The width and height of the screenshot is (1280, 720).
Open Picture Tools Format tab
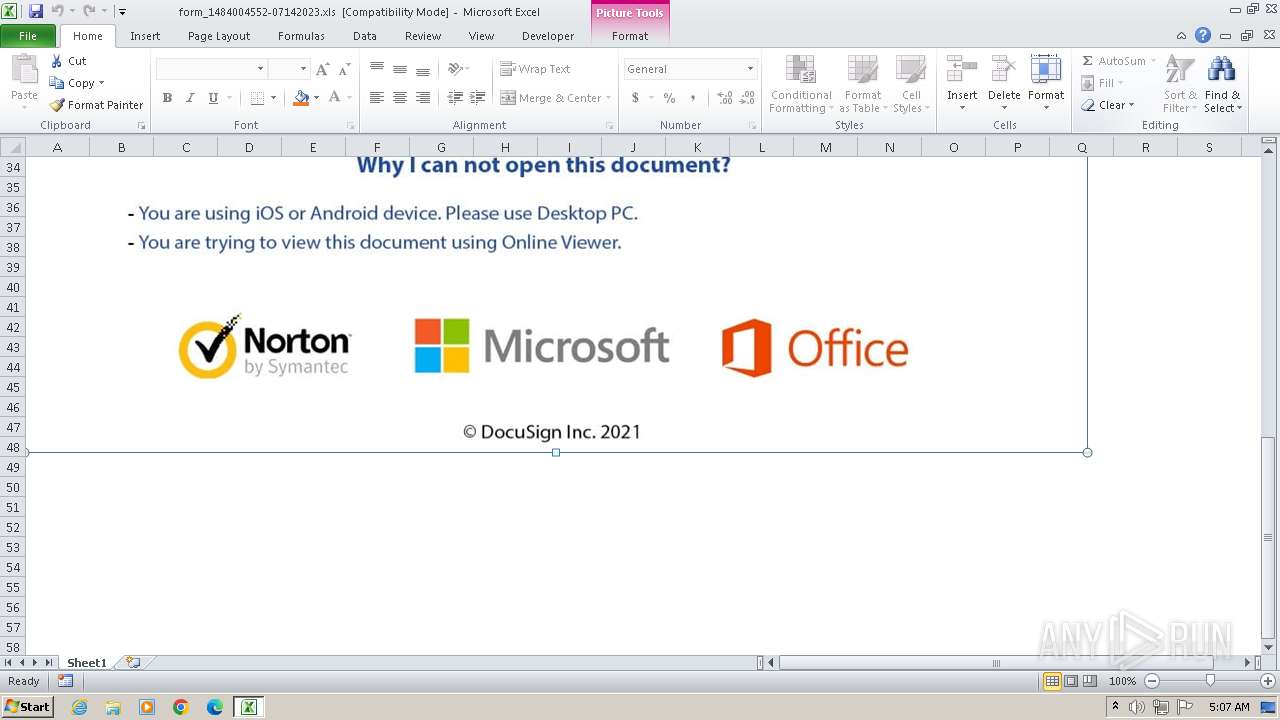tap(630, 36)
